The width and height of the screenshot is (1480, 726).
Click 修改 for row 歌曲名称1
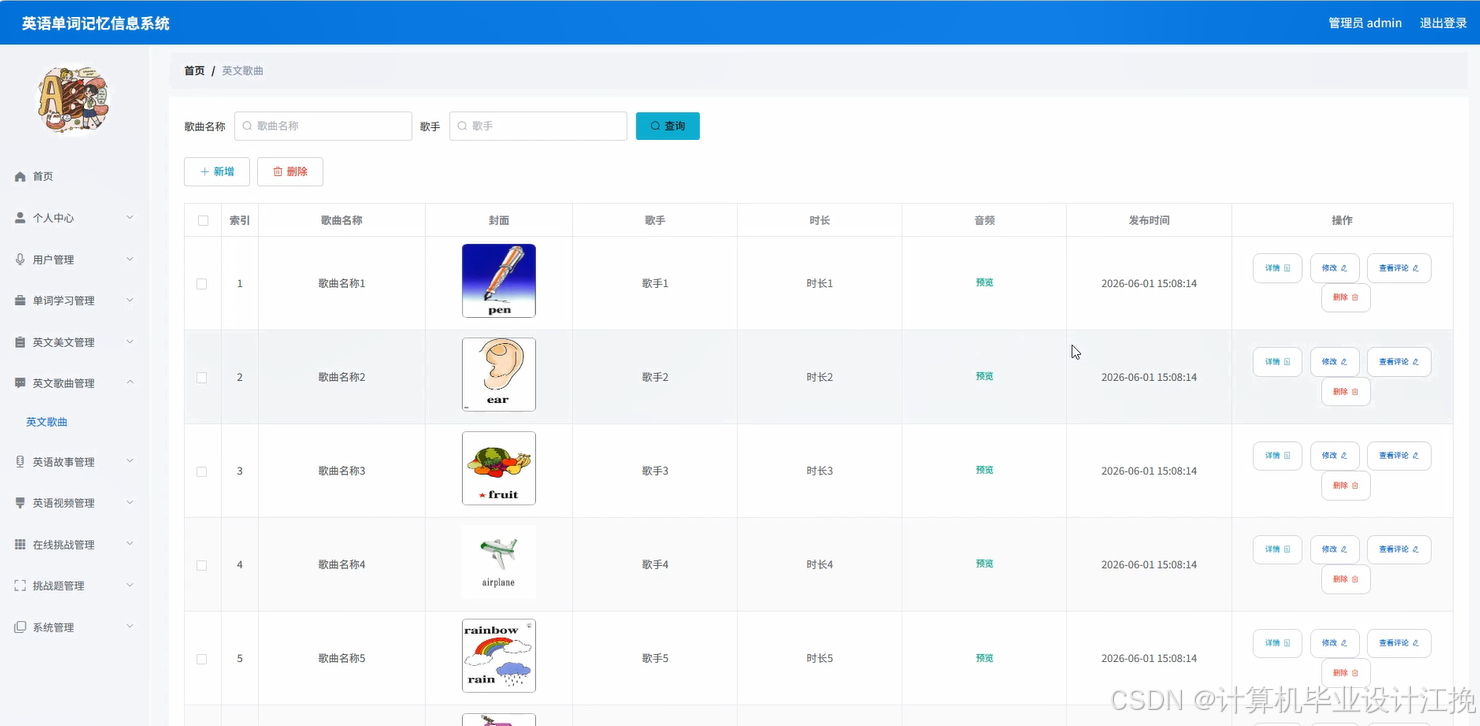coord(1335,268)
